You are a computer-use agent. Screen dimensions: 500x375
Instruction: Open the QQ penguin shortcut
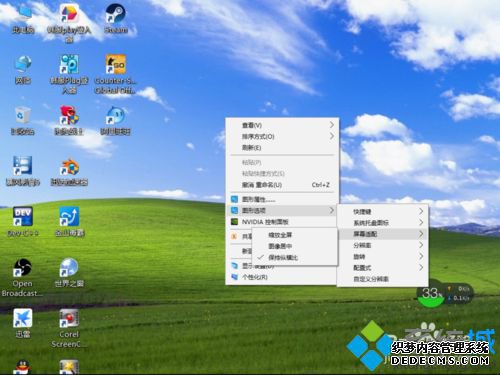coord(23,367)
